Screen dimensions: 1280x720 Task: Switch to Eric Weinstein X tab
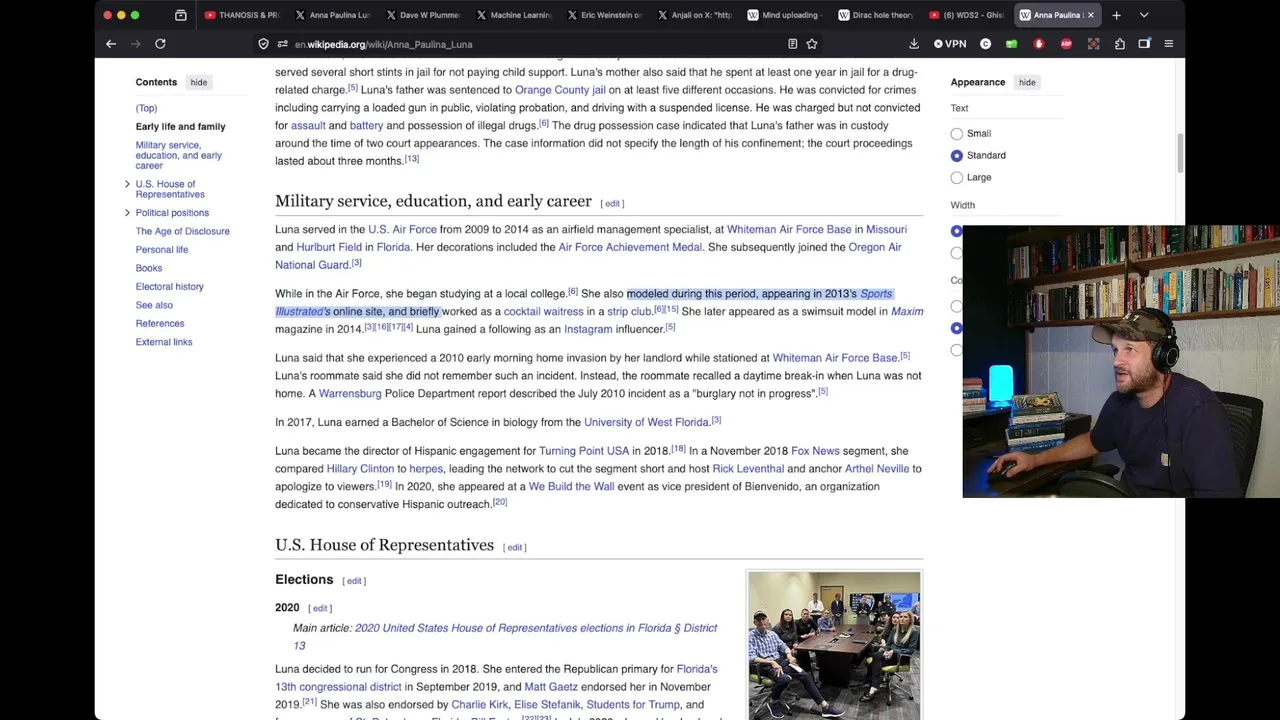point(603,15)
